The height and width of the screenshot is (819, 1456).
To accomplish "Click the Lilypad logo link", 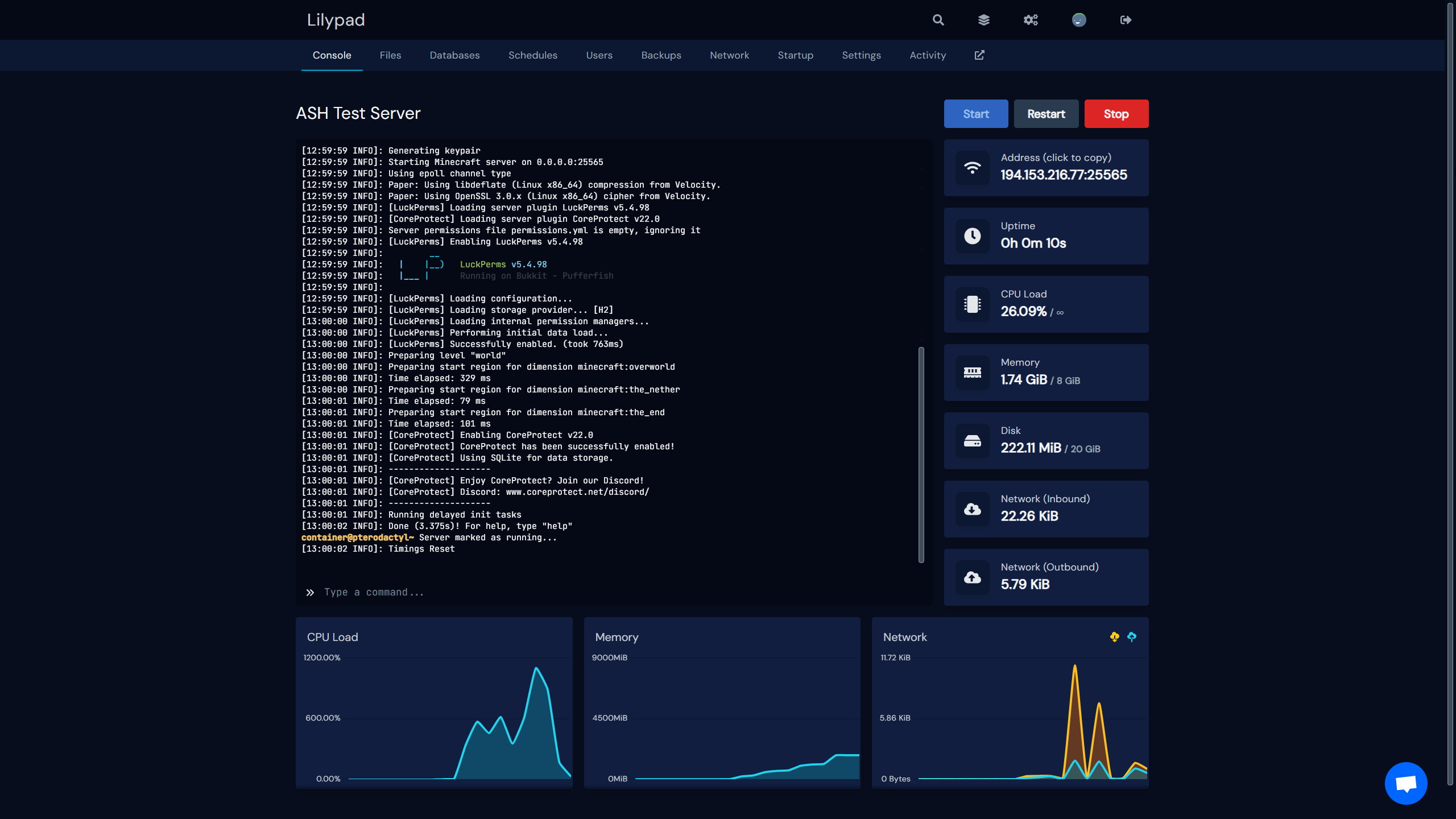I will [336, 20].
